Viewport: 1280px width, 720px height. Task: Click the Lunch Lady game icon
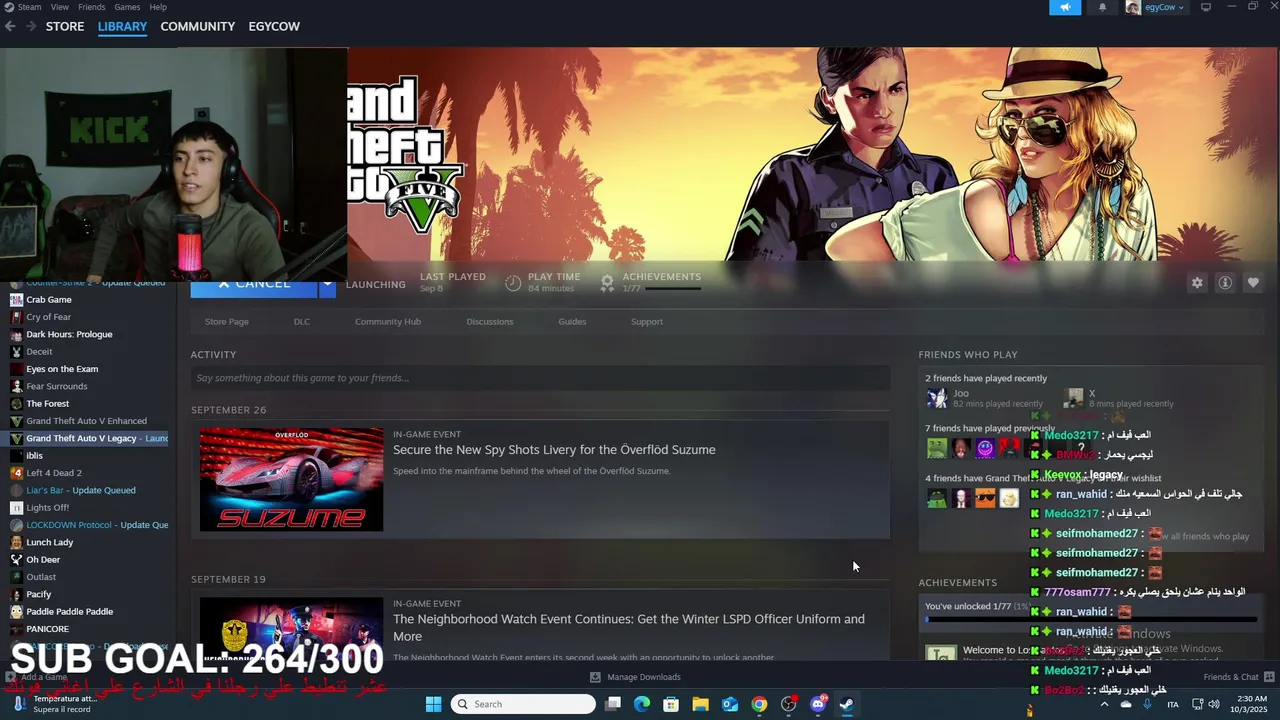click(16, 542)
